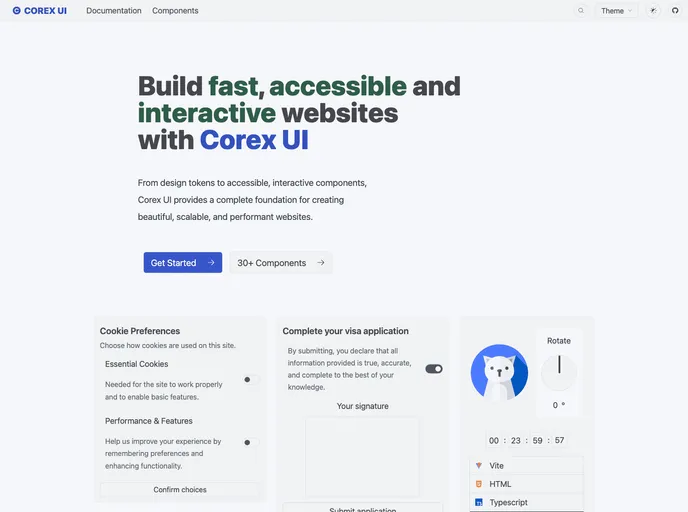Open the Documentation menu item
688x512 pixels.
tap(114, 11)
